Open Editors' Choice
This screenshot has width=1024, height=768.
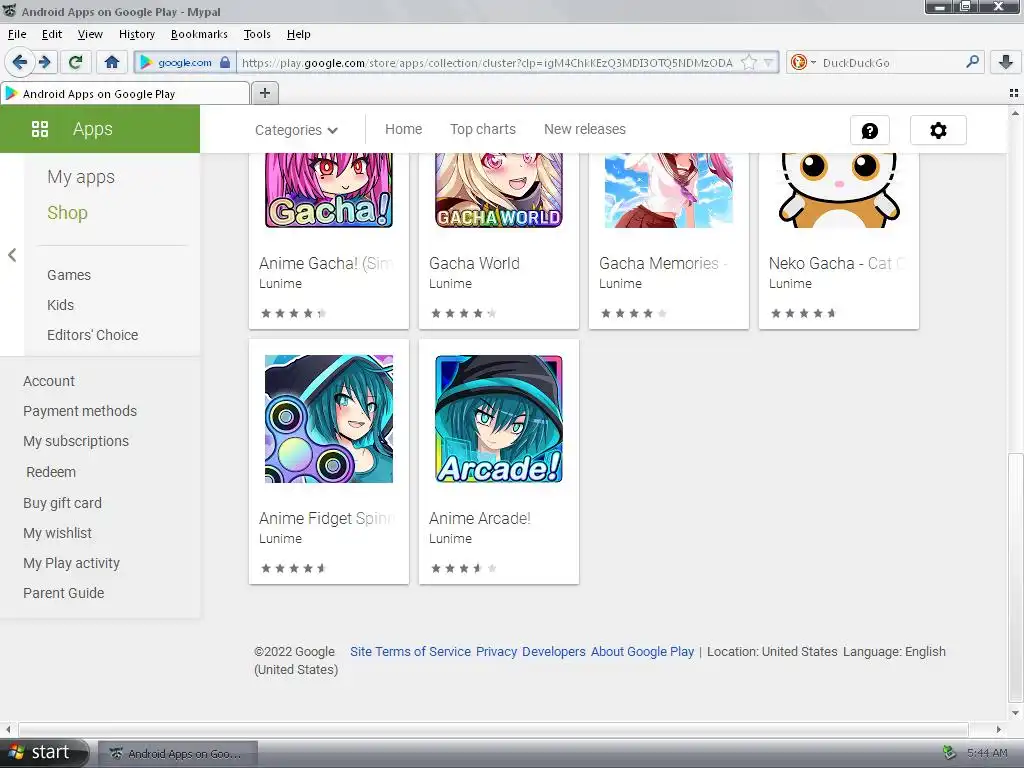pyautogui.click(x=92, y=335)
